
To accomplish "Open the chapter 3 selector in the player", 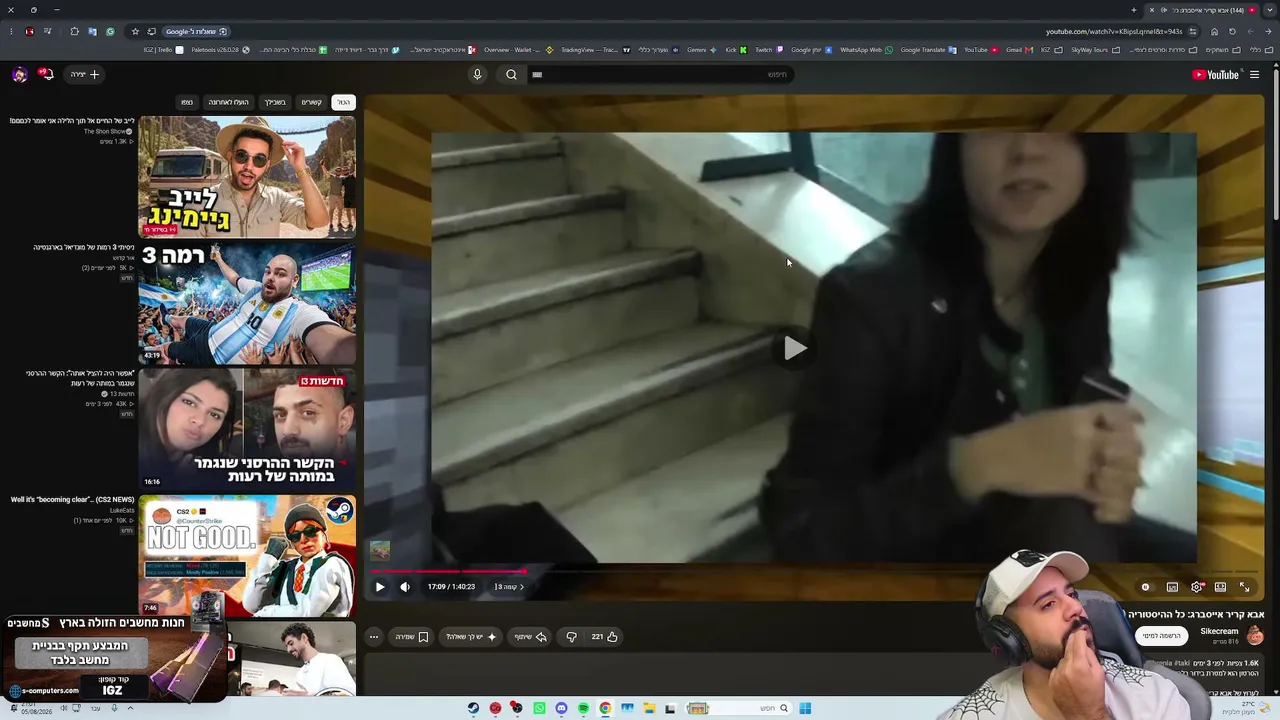I will pyautogui.click(x=509, y=587).
